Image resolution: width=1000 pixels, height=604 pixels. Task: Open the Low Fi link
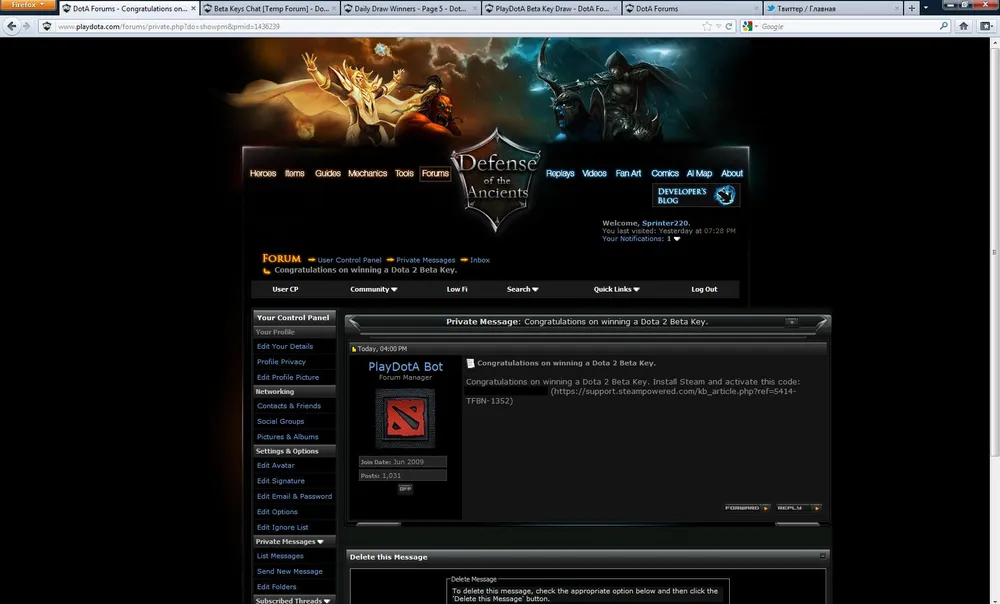457,290
